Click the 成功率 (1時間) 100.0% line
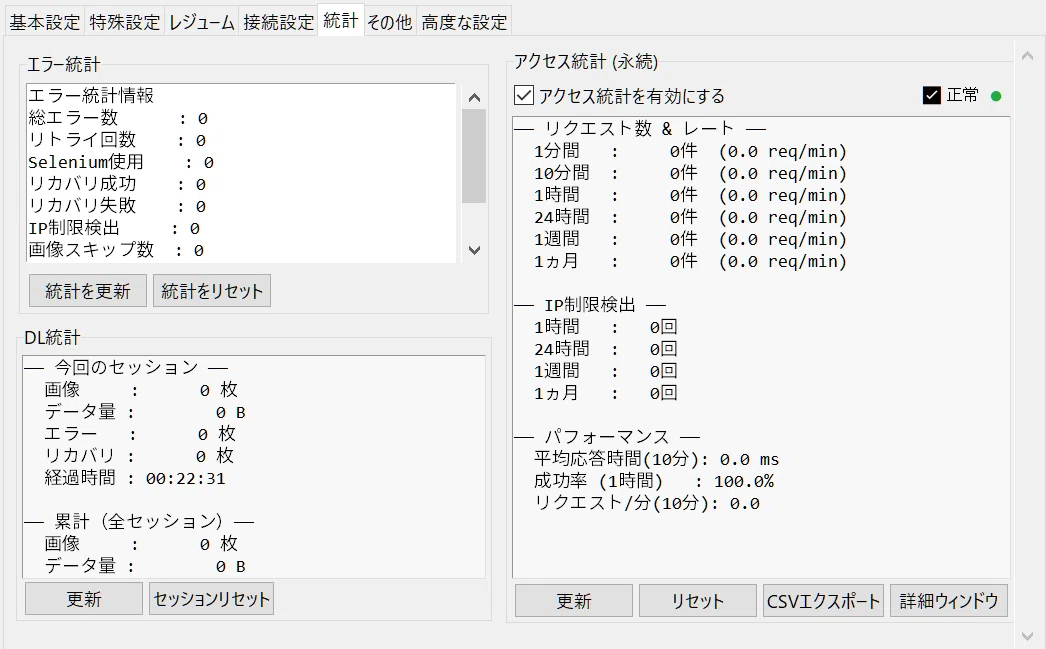This screenshot has width=1046, height=649. [654, 482]
